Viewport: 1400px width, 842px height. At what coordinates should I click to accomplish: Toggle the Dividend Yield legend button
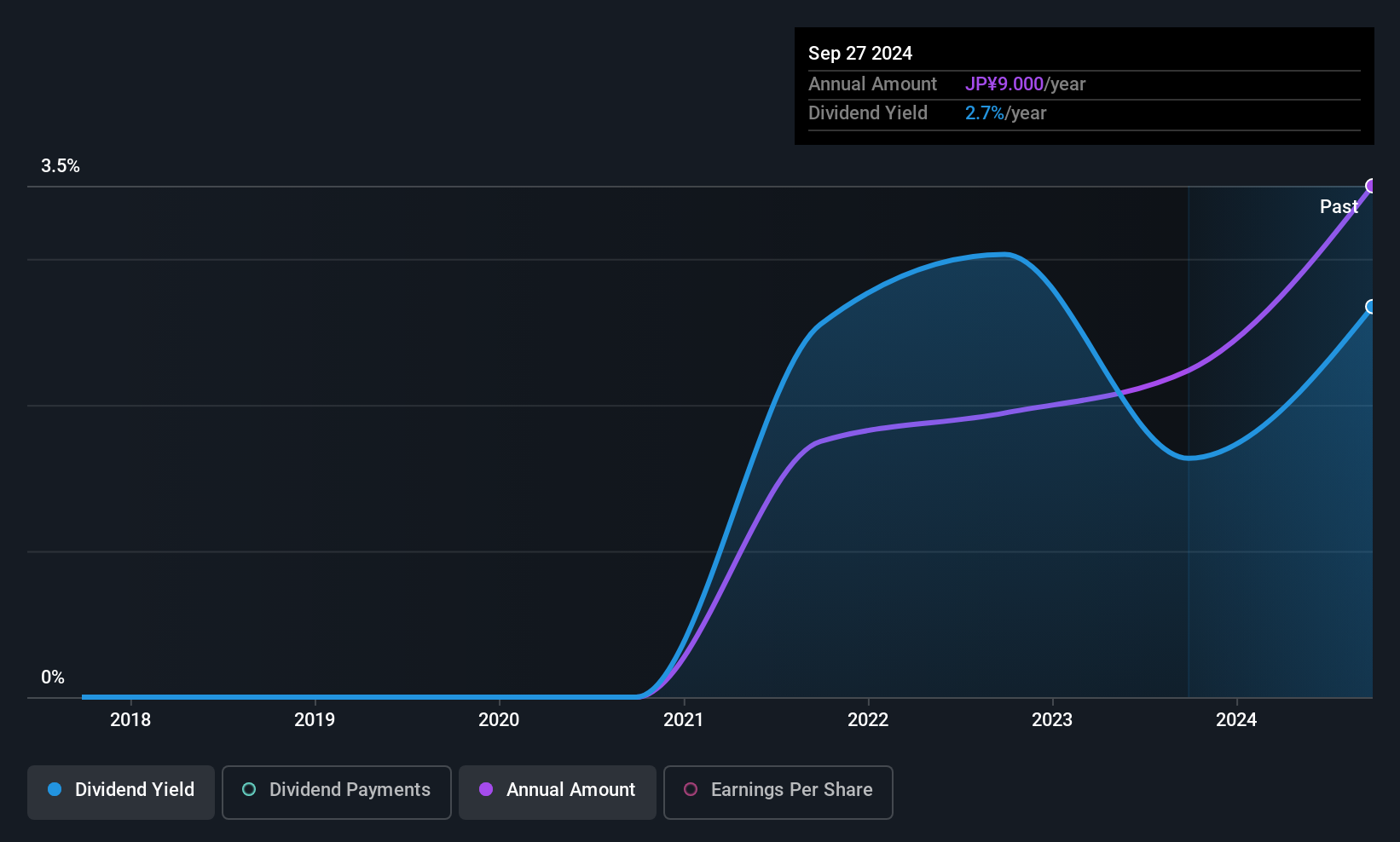pos(121,792)
